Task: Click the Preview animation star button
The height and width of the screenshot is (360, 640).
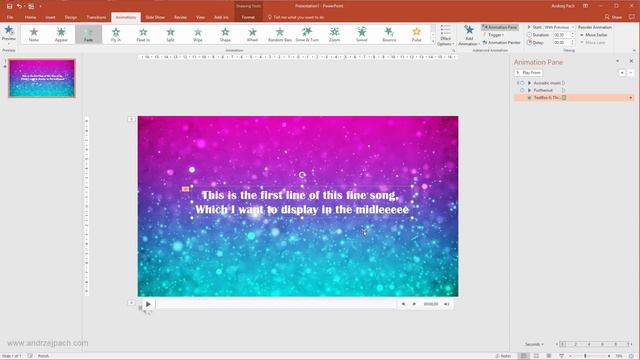Action: pos(9,33)
